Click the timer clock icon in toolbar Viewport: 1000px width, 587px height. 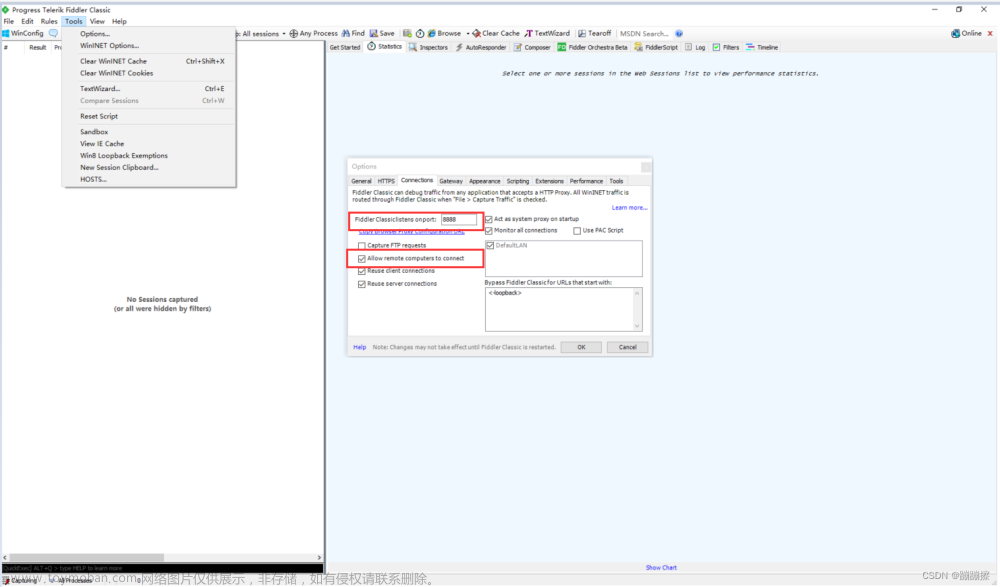click(420, 33)
